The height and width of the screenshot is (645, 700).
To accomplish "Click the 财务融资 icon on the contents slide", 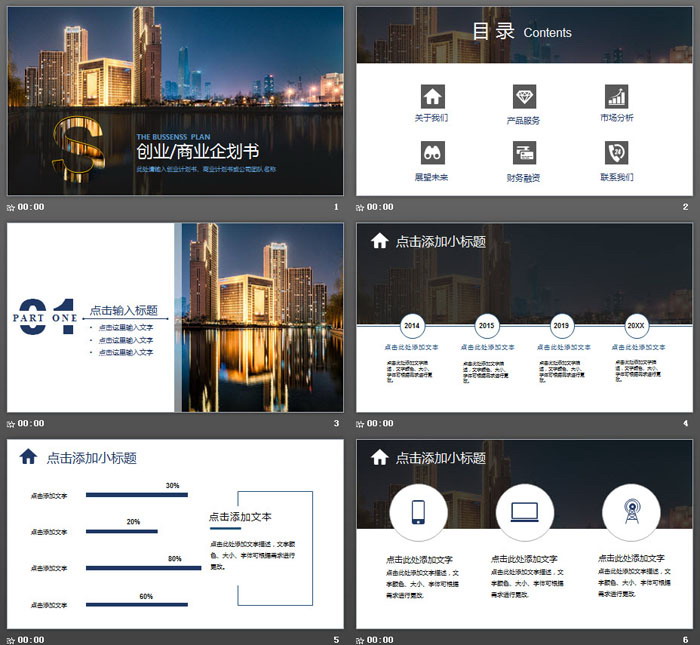I will [524, 153].
